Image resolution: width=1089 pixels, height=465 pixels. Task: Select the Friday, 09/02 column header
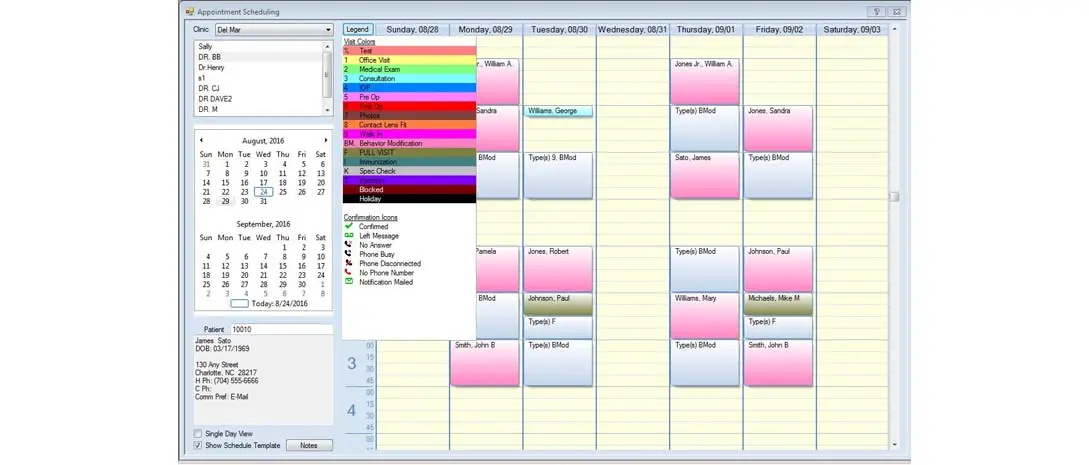click(x=780, y=30)
